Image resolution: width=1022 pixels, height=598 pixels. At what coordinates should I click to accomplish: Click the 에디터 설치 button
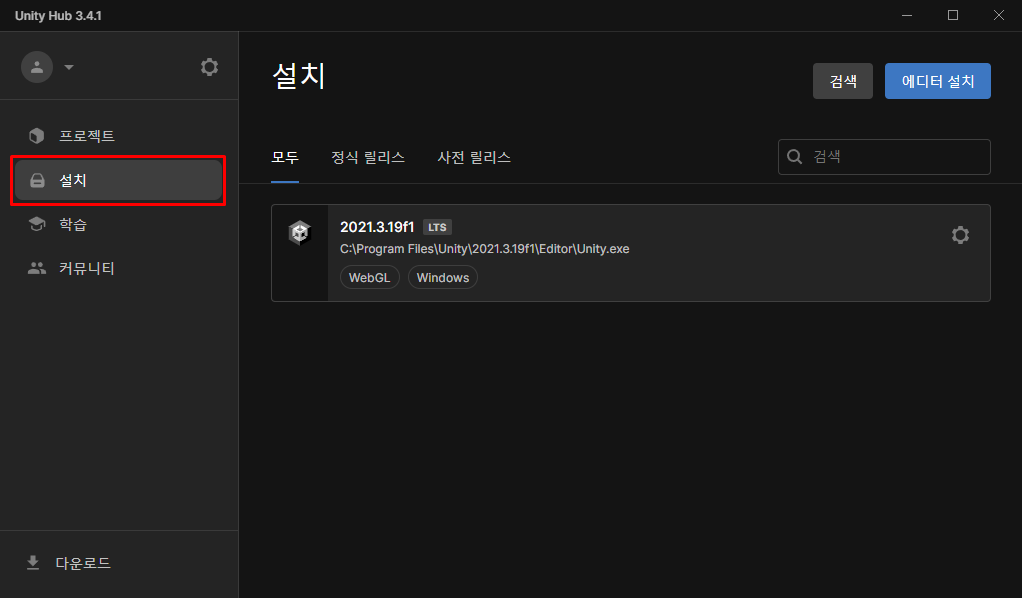[x=938, y=81]
